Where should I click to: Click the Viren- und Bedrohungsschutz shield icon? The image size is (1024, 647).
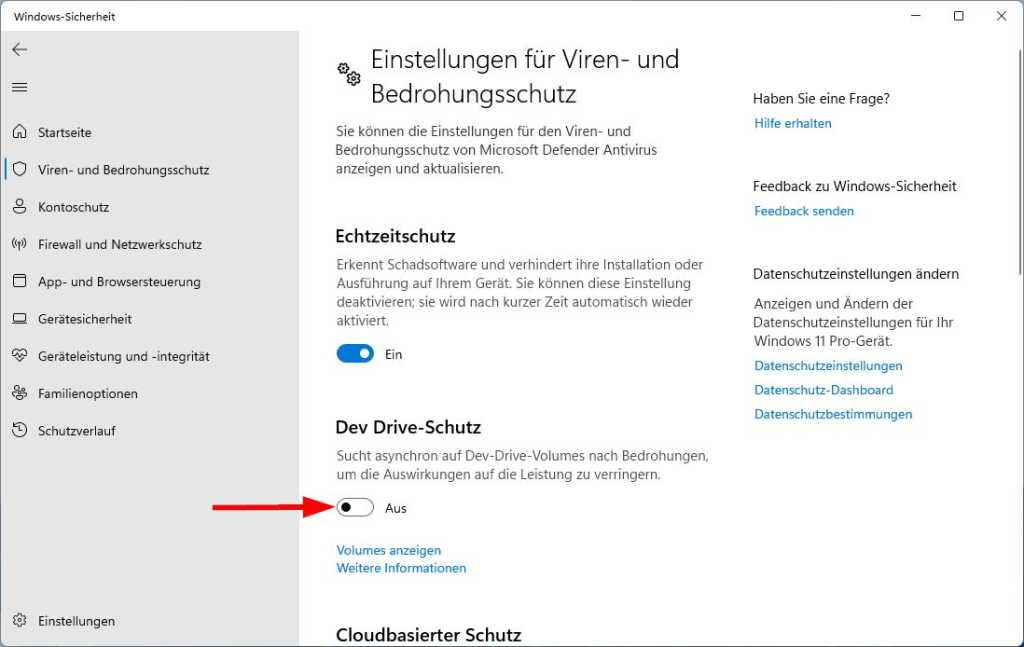tap(21, 170)
